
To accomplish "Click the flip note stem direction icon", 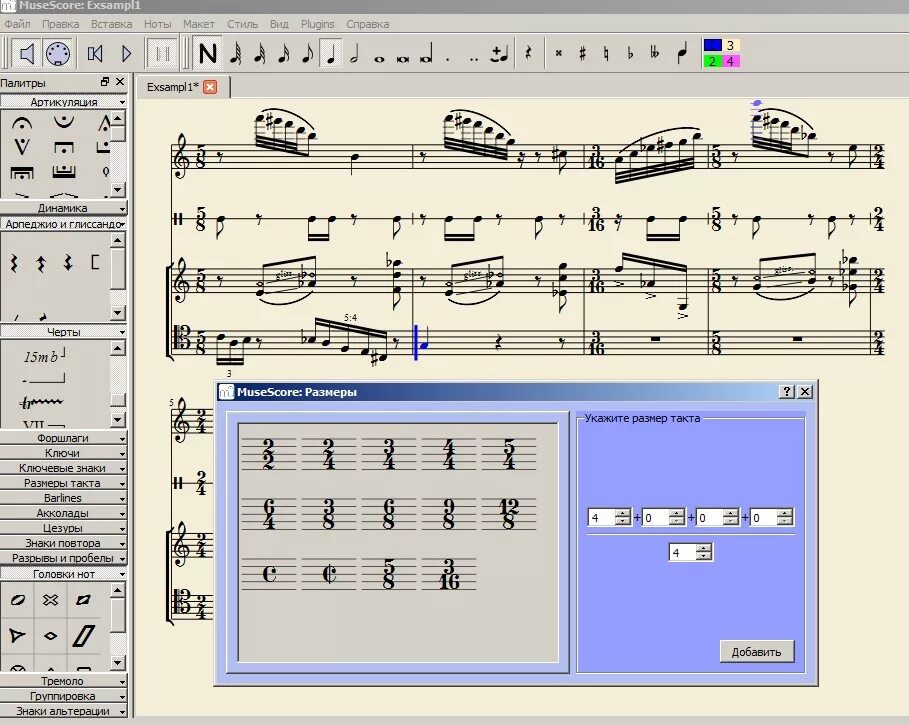I will click(683, 52).
